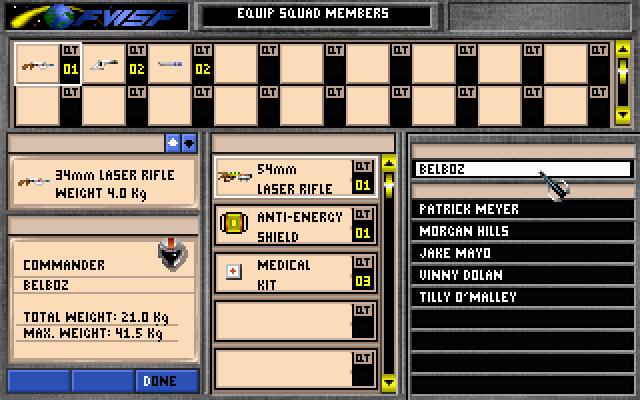Click the FWSF logo banner
The width and height of the screenshot is (640, 400).
coord(97,16)
